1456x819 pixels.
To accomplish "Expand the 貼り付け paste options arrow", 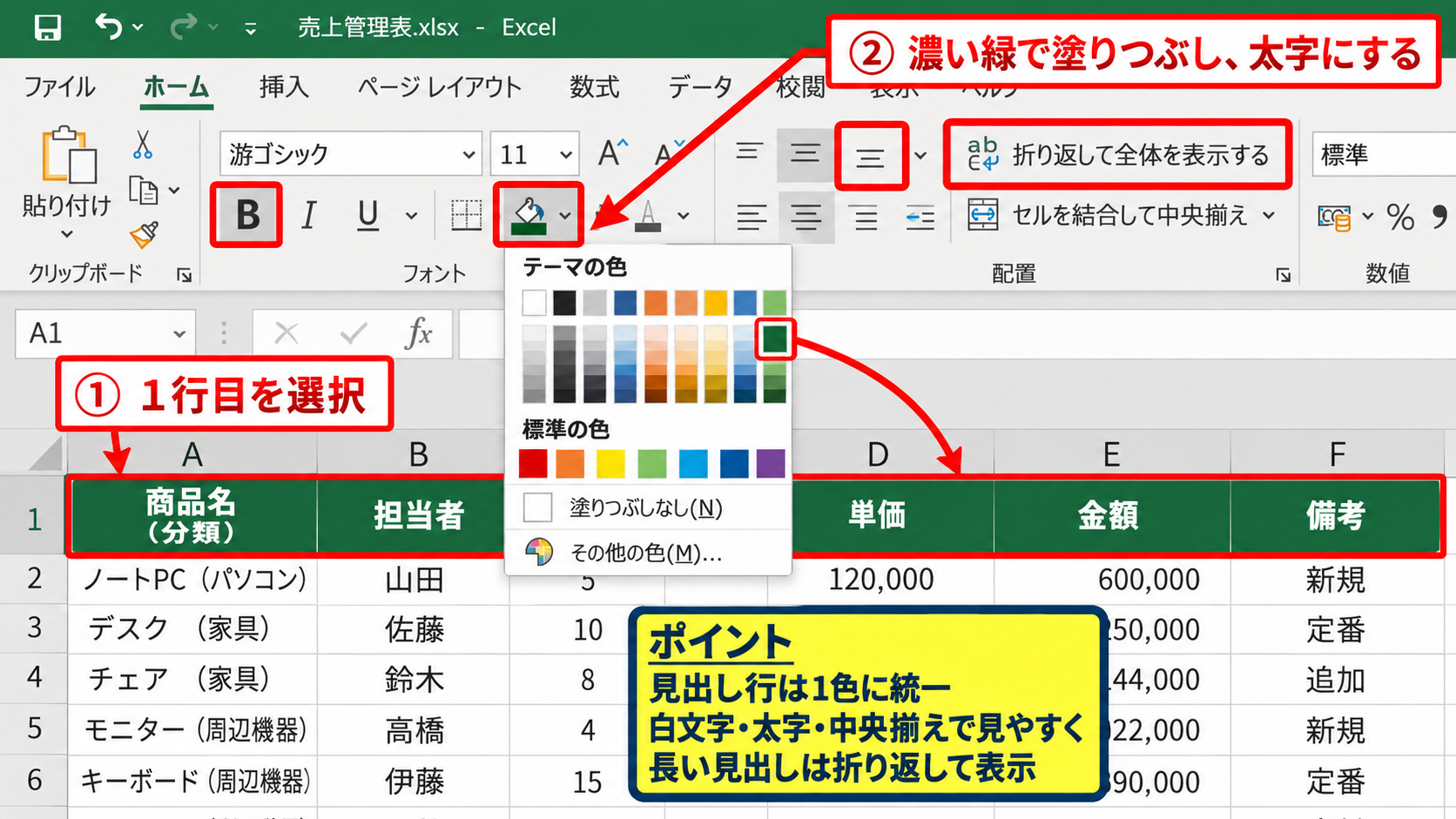I will (67, 234).
